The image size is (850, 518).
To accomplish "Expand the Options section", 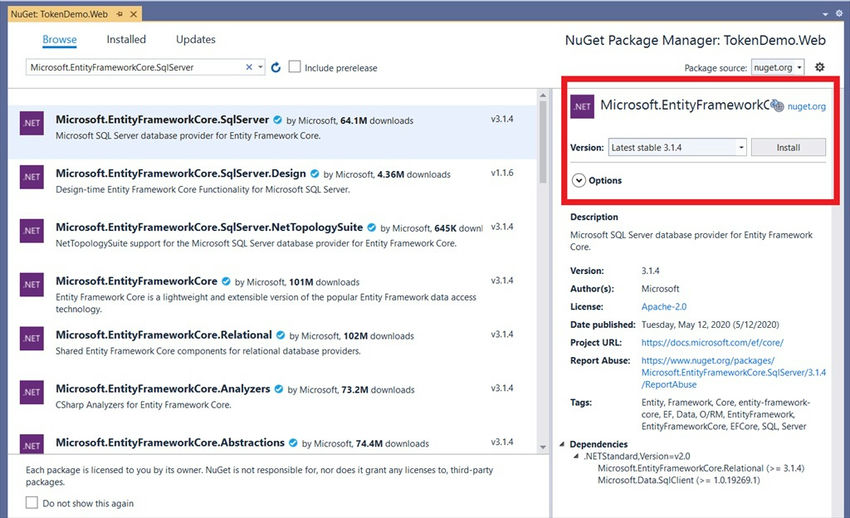I will coord(579,180).
